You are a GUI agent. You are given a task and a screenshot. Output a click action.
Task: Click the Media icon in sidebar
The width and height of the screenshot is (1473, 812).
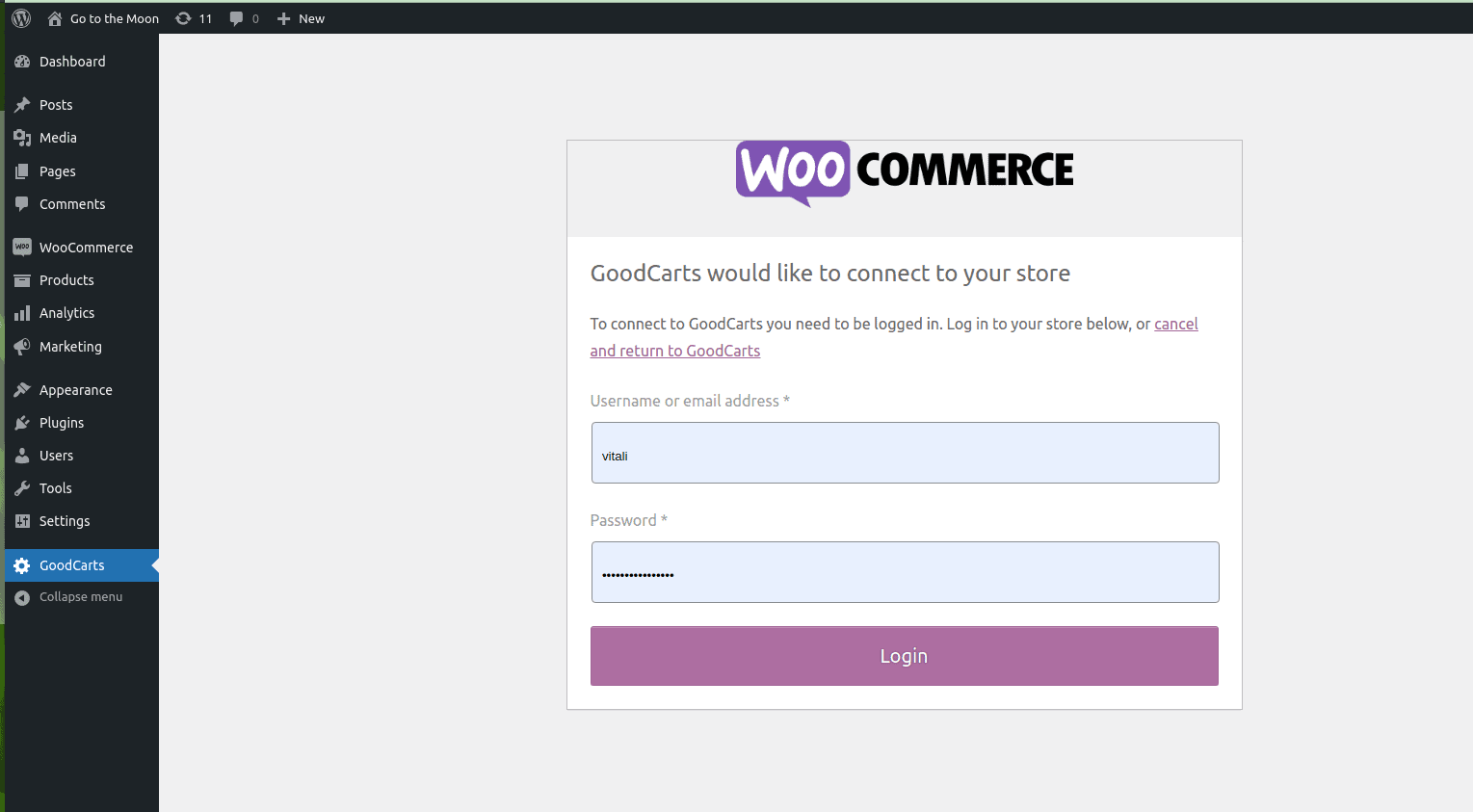(22, 138)
